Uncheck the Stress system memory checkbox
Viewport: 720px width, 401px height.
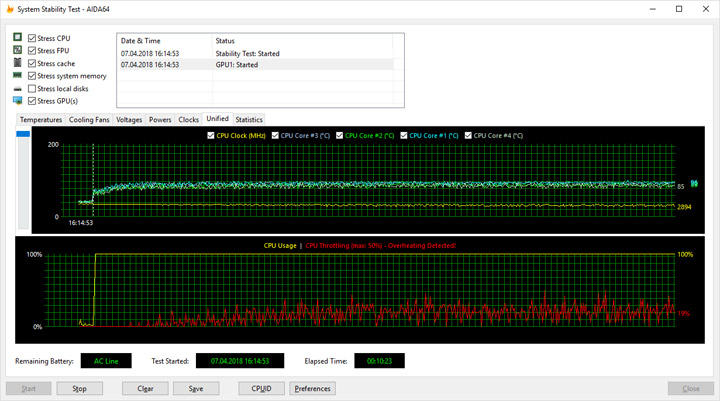32,76
